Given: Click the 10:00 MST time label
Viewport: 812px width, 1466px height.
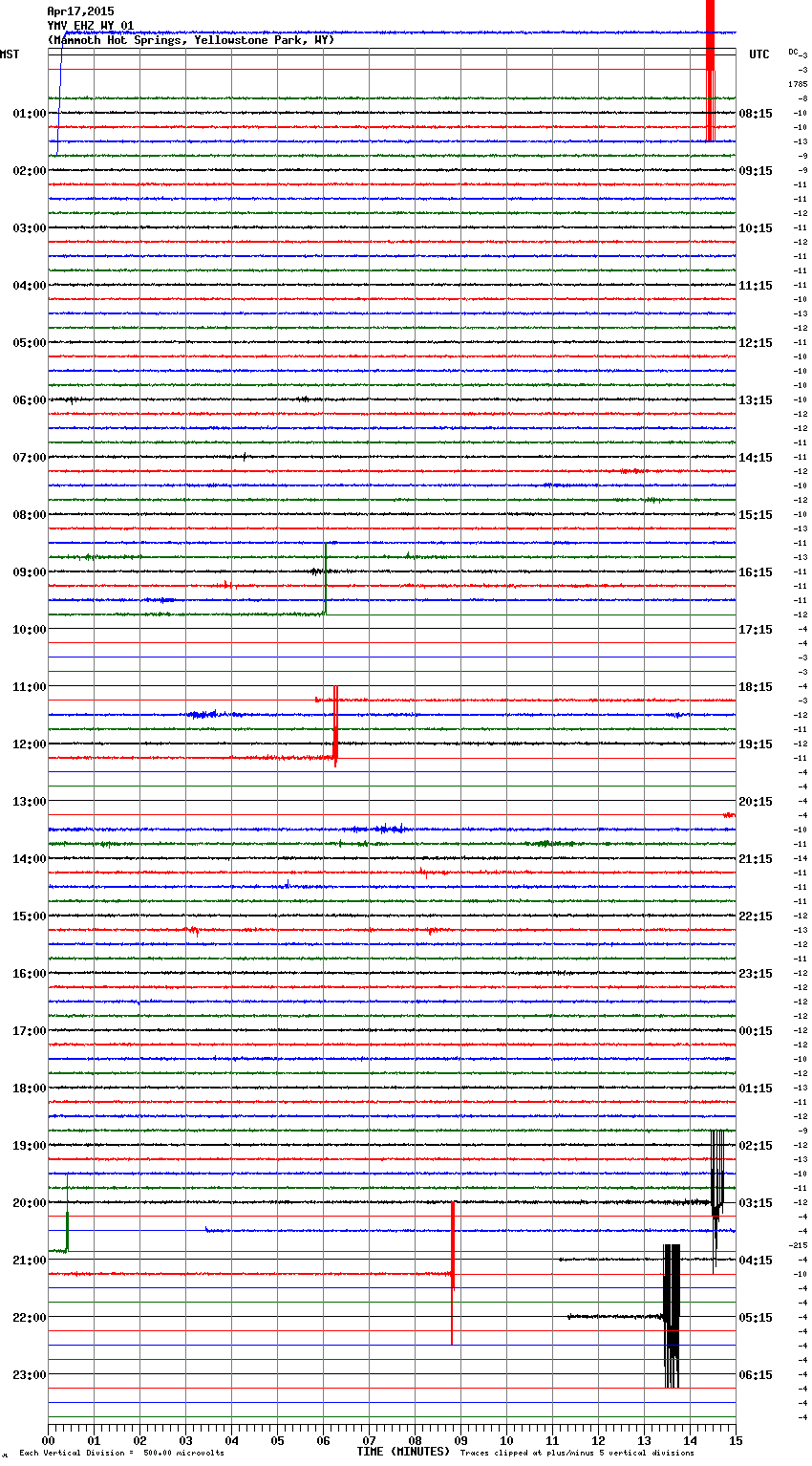Looking at the screenshot, I should [30, 629].
